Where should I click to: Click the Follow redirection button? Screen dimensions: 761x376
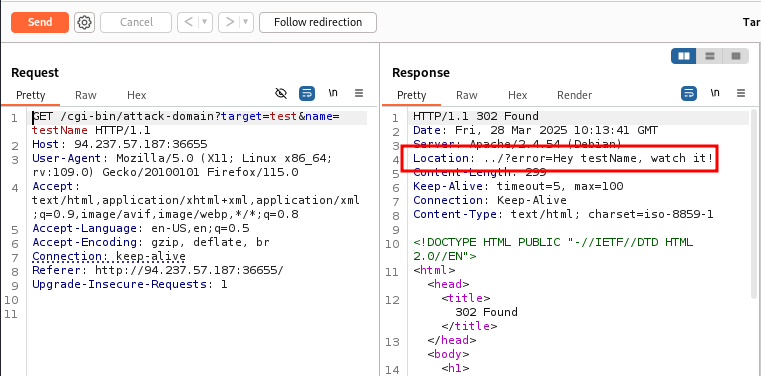click(318, 22)
